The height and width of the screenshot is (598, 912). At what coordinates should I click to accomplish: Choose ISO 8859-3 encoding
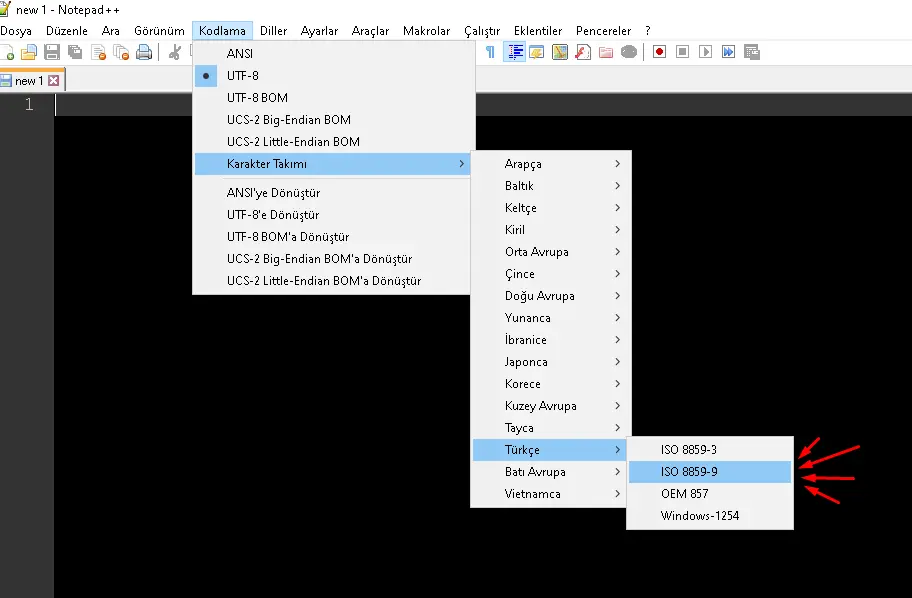click(x=710, y=450)
